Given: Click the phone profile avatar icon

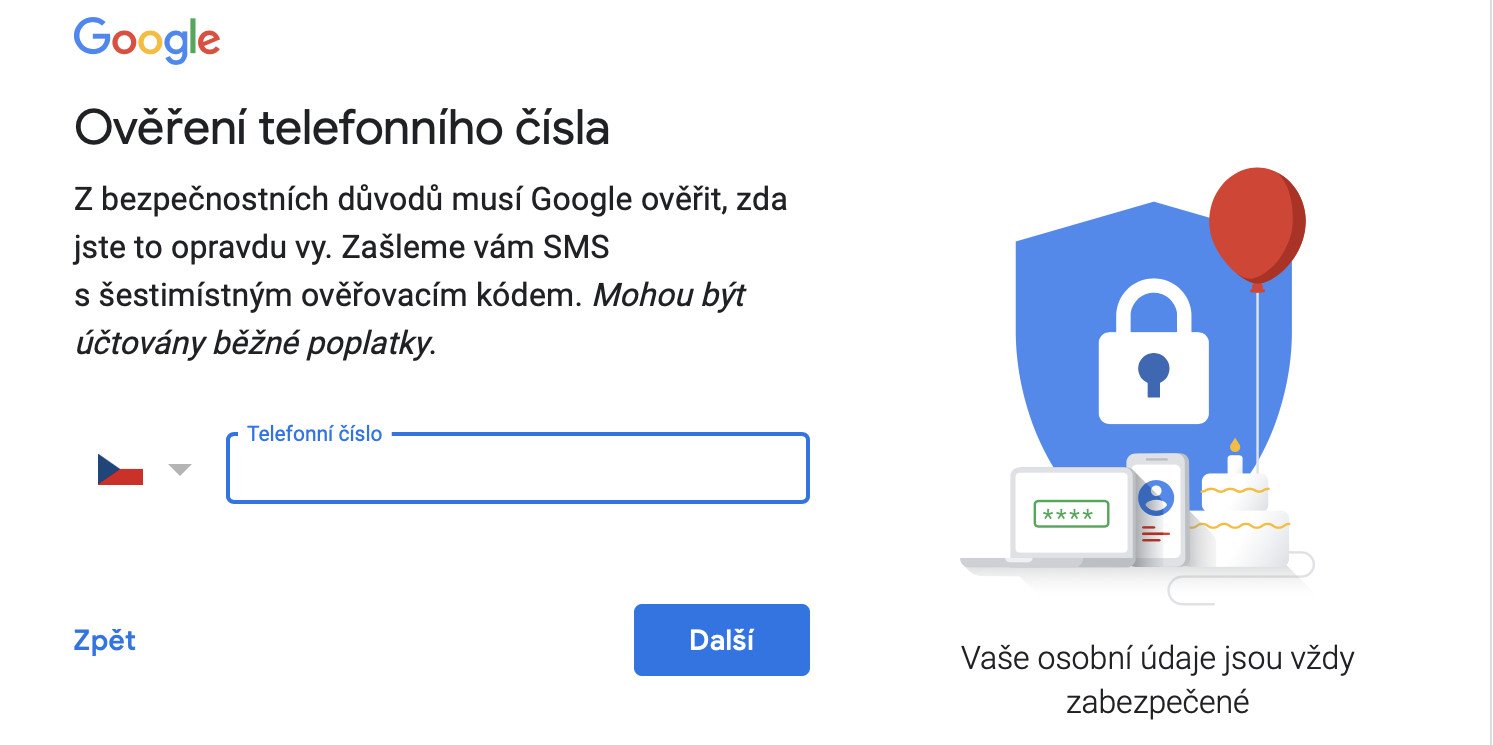Looking at the screenshot, I should pyautogui.click(x=1156, y=496).
